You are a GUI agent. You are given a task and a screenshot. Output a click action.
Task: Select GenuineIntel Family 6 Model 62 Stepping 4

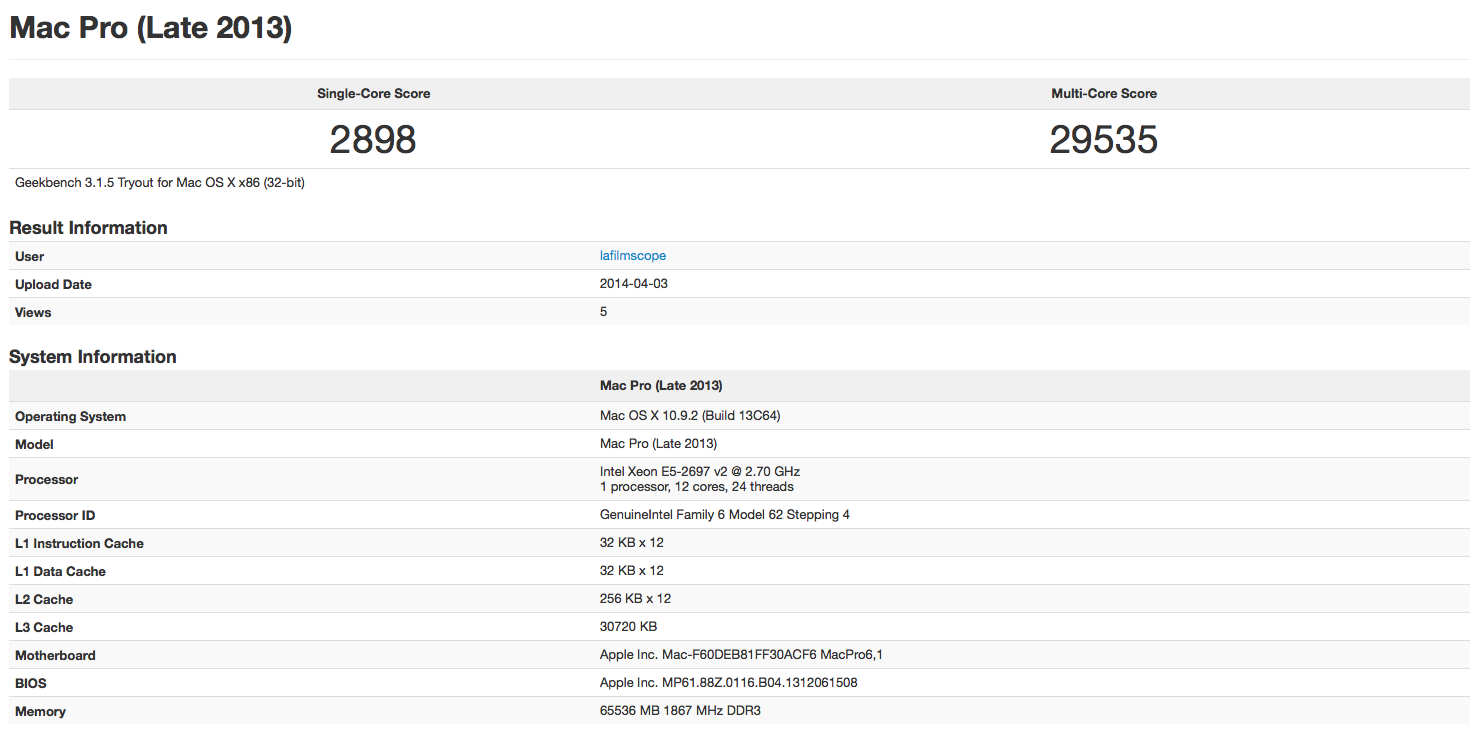[x=725, y=515]
